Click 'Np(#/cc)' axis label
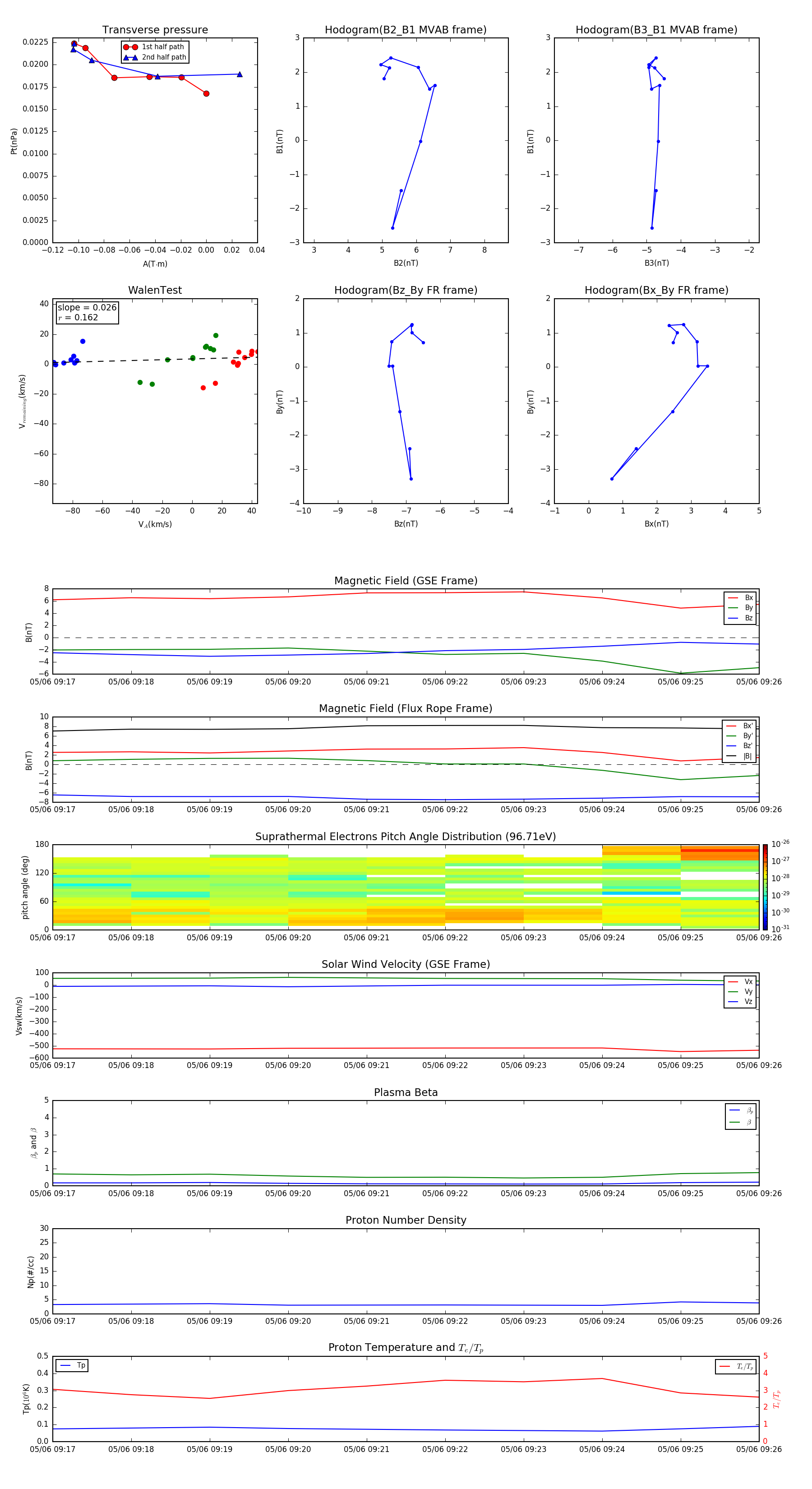The width and height of the screenshot is (812, 1489). click(x=31, y=1272)
